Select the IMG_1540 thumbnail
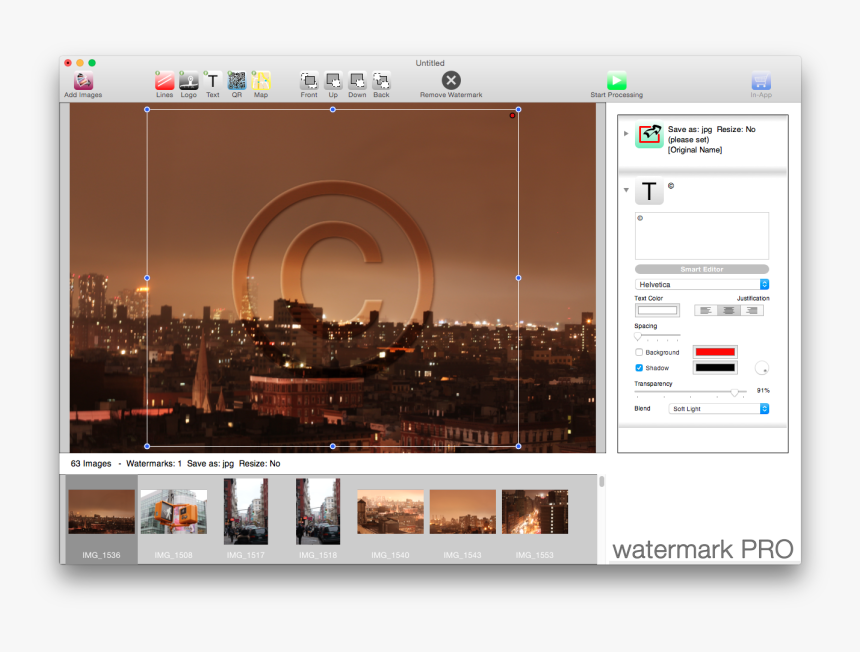This screenshot has height=652, width=860. (389, 511)
